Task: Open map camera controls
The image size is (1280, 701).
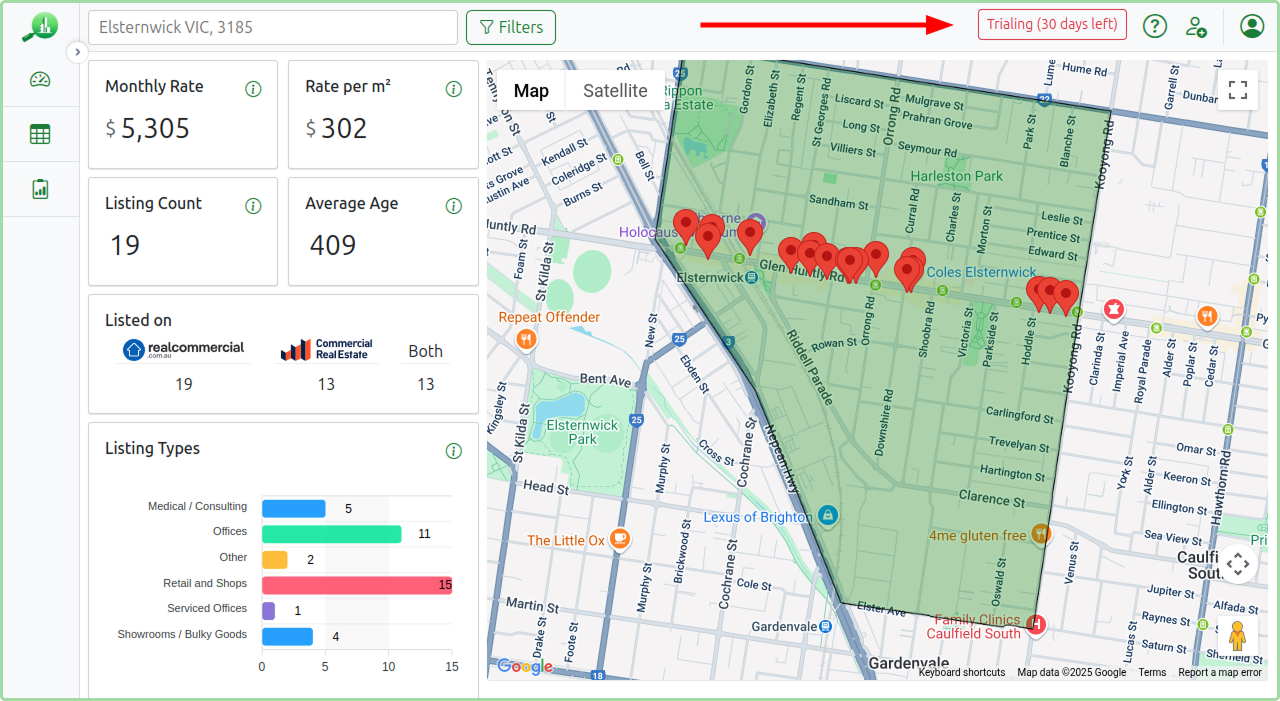Action: [1238, 565]
